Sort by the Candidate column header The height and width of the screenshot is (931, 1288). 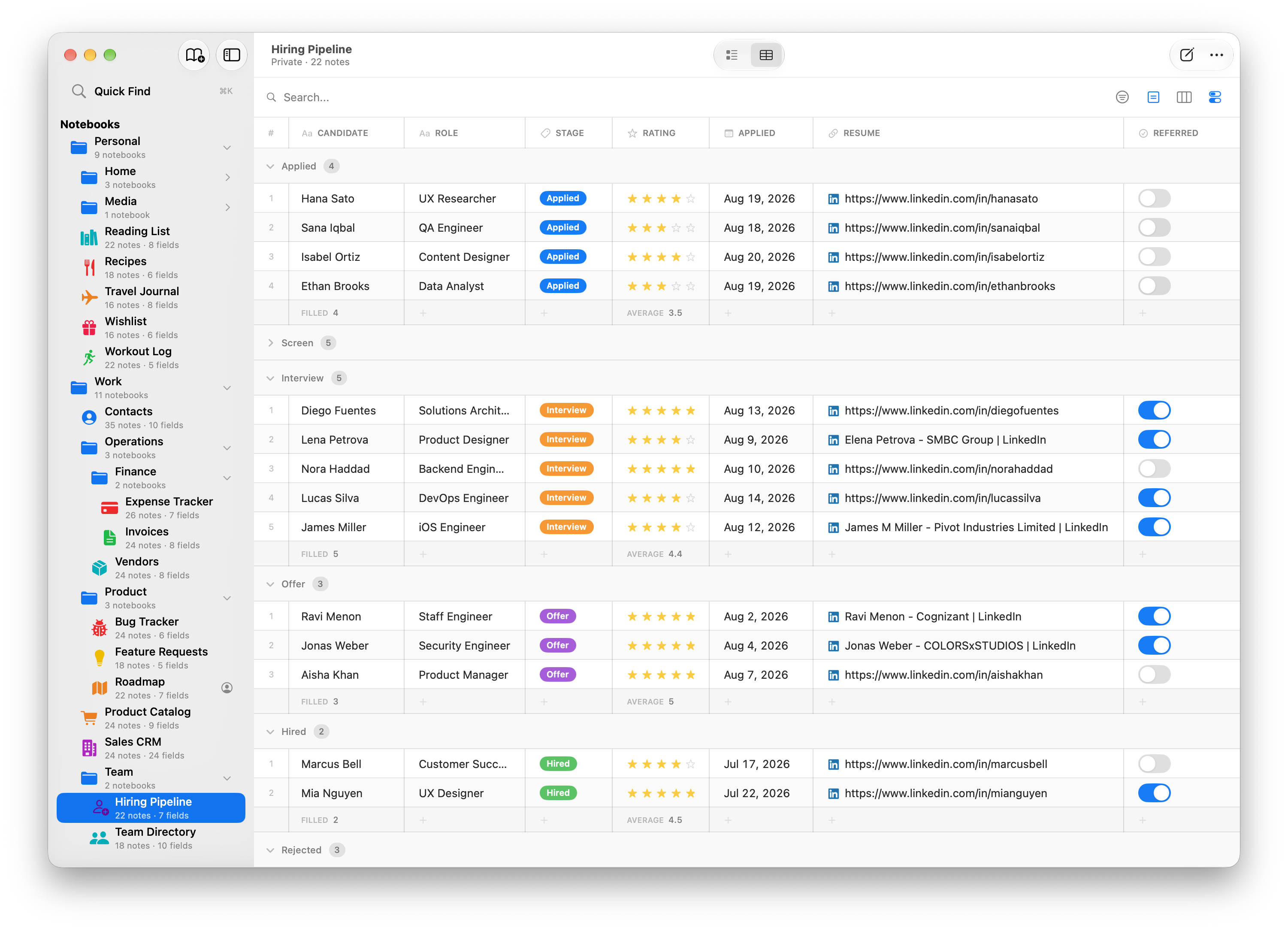pos(346,133)
